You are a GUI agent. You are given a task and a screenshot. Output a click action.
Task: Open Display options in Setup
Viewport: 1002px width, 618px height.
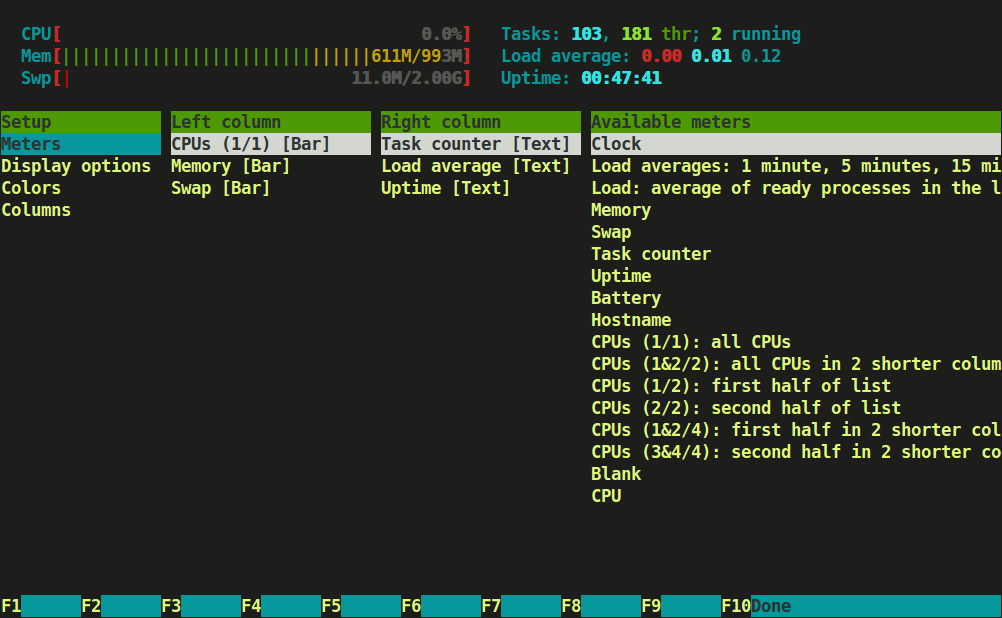click(x=76, y=166)
